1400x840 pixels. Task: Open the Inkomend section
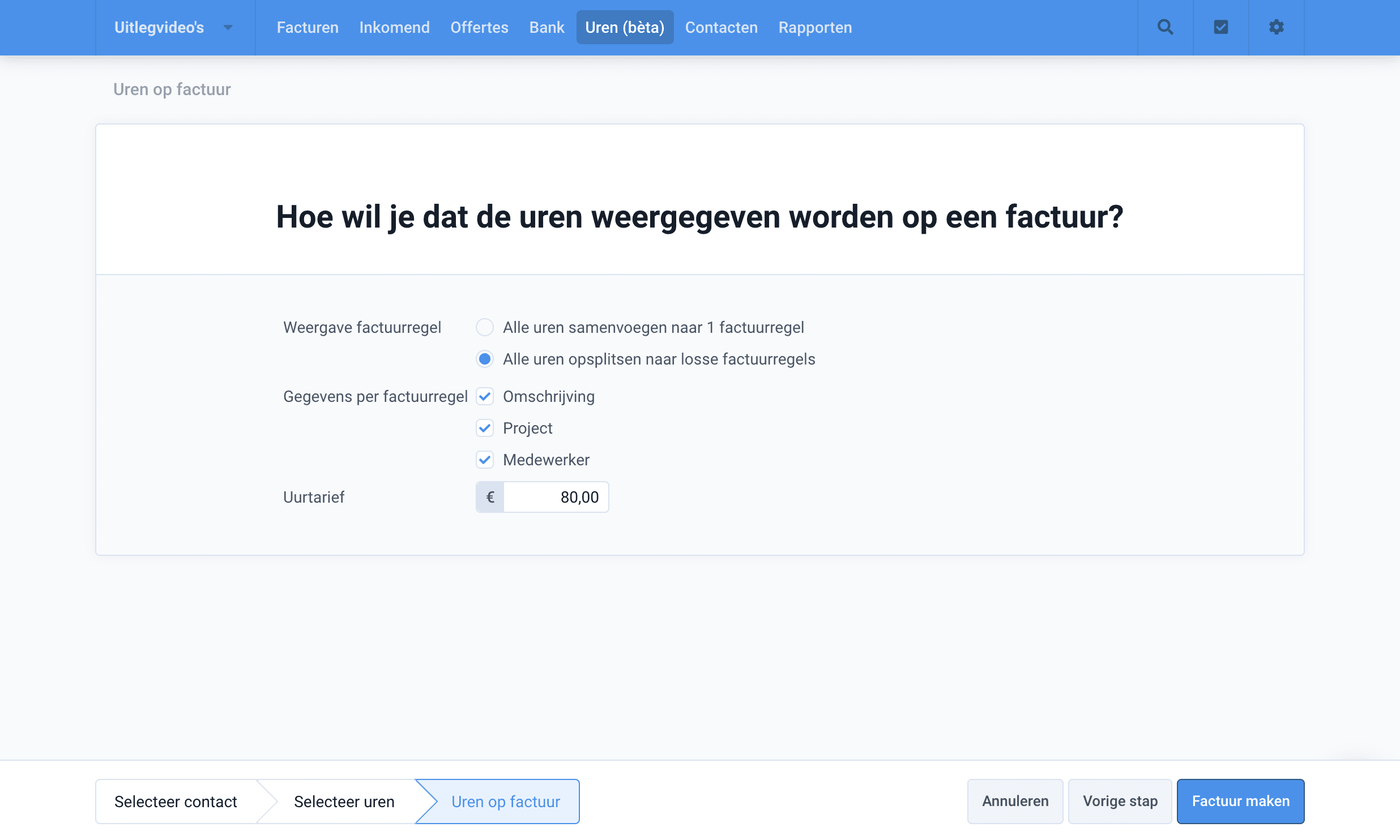394,27
